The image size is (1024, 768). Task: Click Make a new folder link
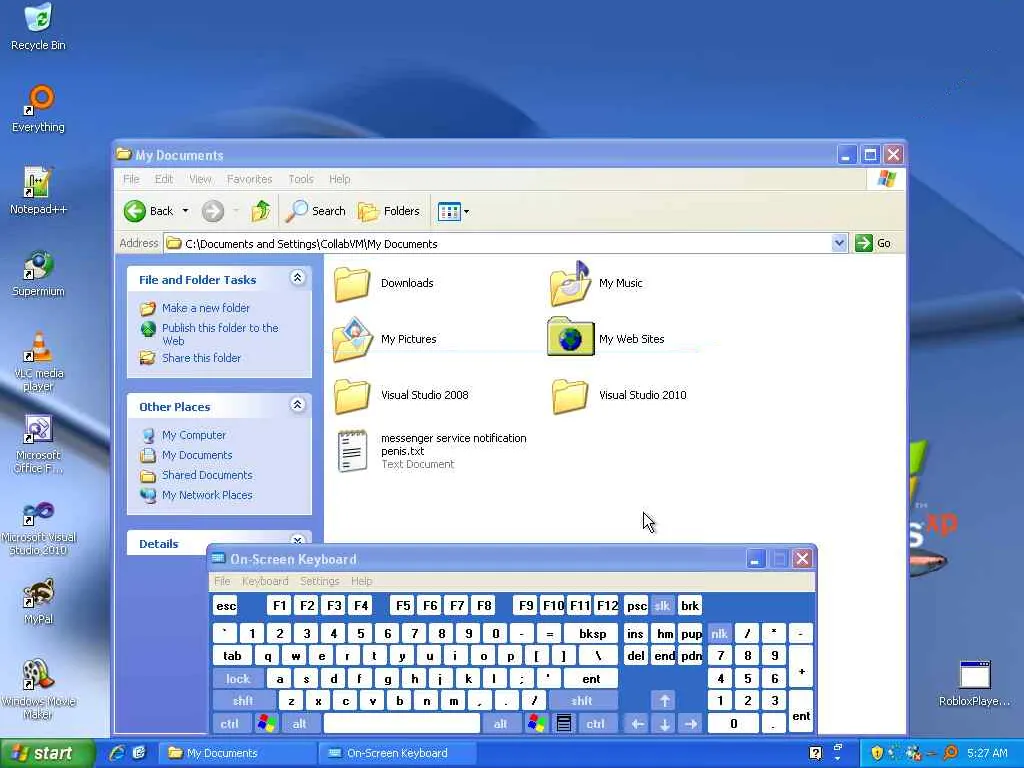click(x=206, y=308)
